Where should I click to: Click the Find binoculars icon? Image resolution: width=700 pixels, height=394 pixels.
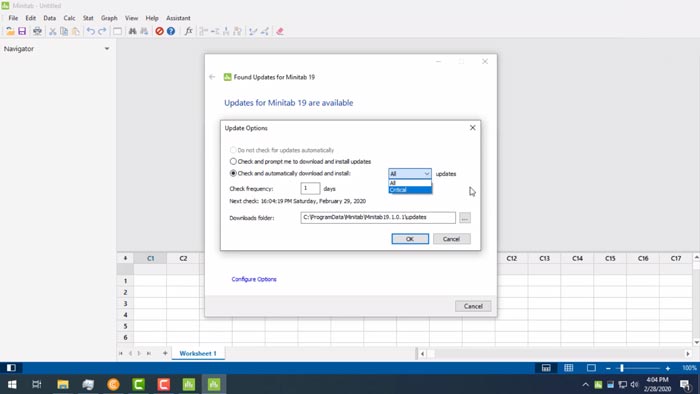(133, 31)
